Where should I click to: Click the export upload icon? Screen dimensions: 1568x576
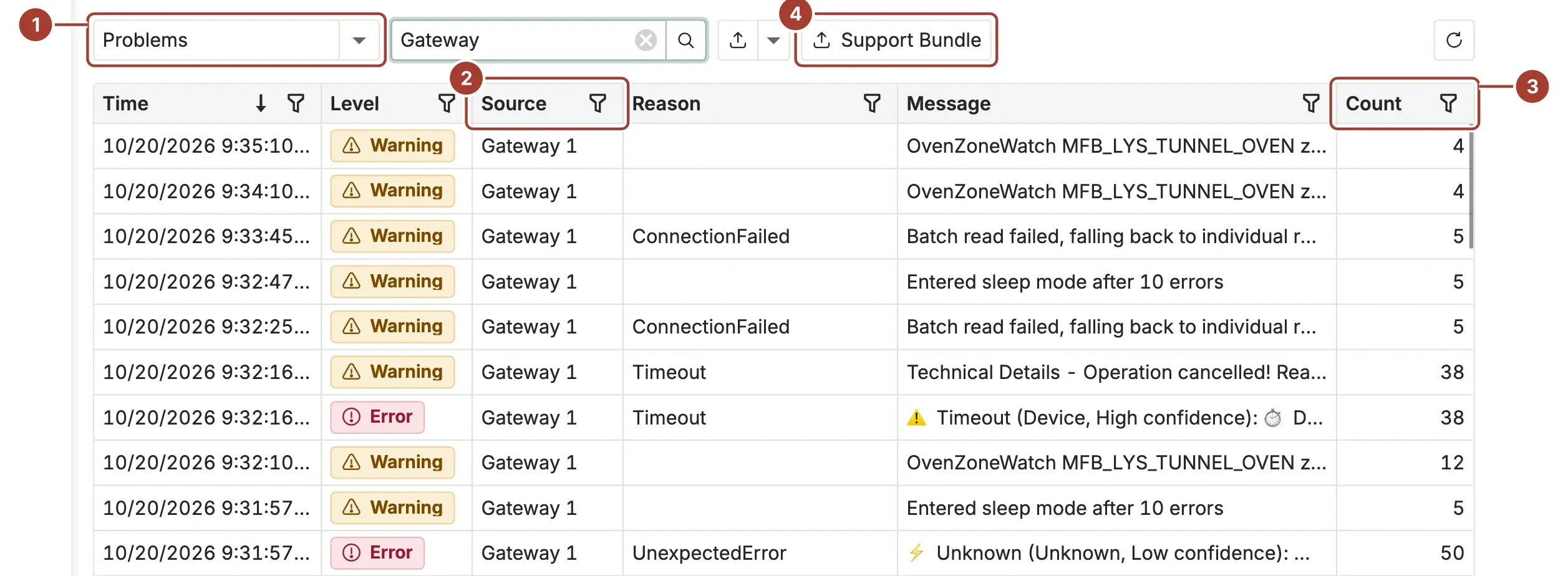[x=738, y=41]
